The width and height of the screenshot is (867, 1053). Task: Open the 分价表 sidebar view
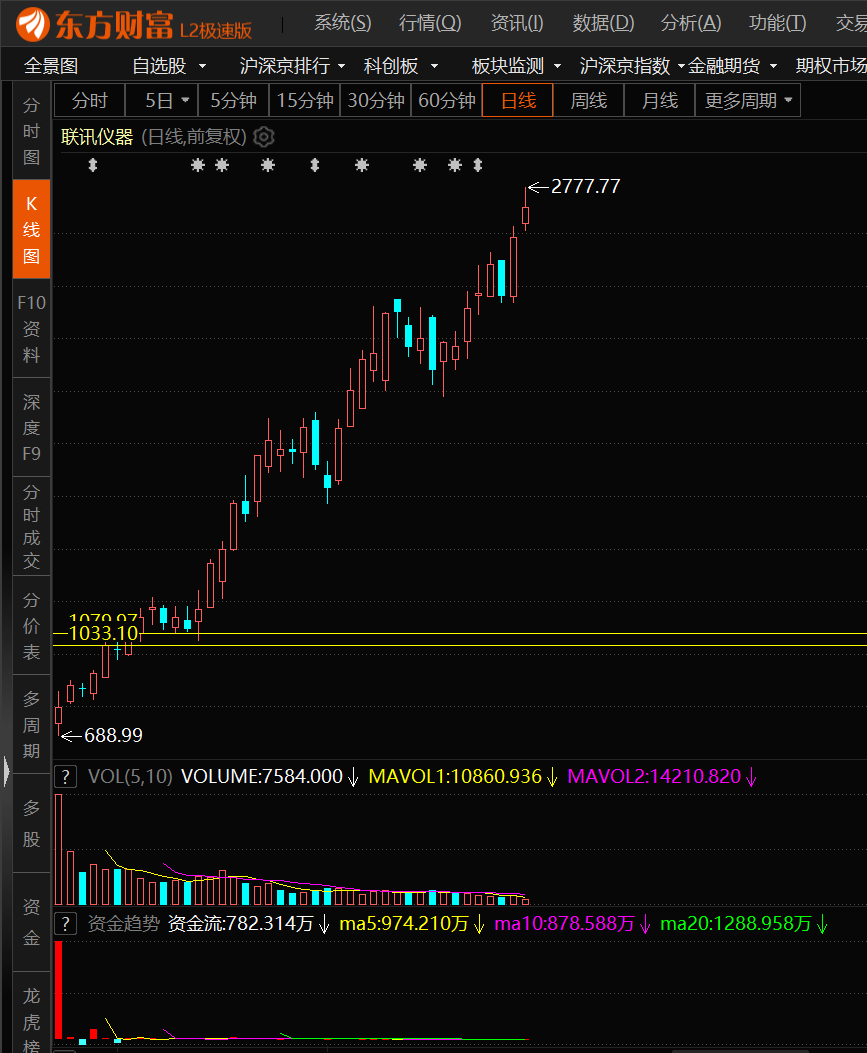(32, 626)
